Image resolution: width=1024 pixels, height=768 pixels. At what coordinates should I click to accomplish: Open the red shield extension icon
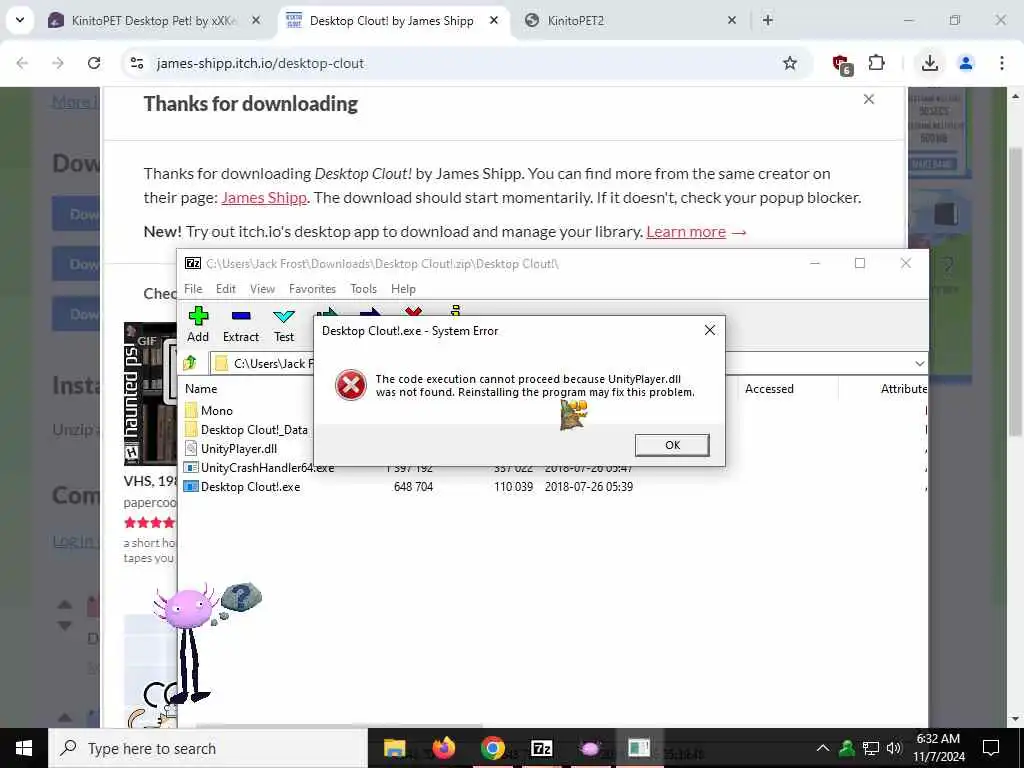point(842,64)
